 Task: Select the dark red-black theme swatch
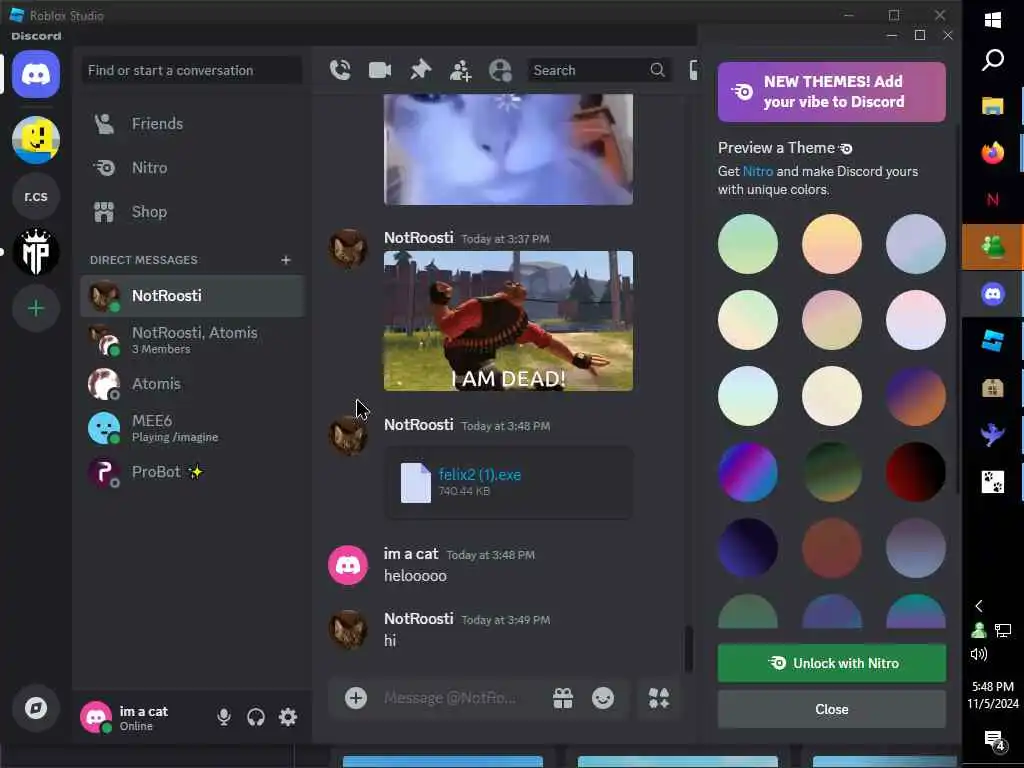coord(915,472)
